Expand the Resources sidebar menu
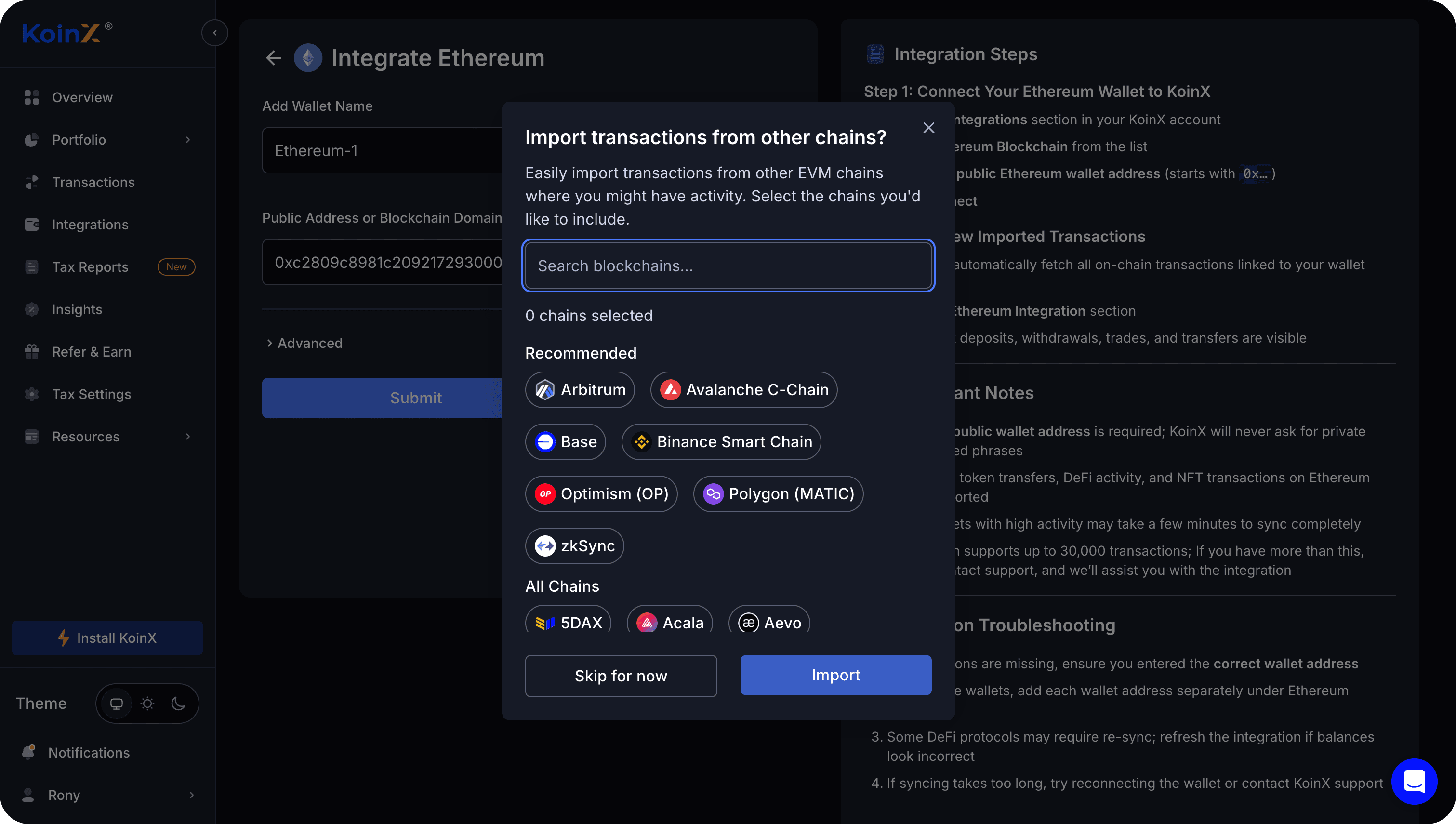1456x824 pixels. pyautogui.click(x=187, y=437)
